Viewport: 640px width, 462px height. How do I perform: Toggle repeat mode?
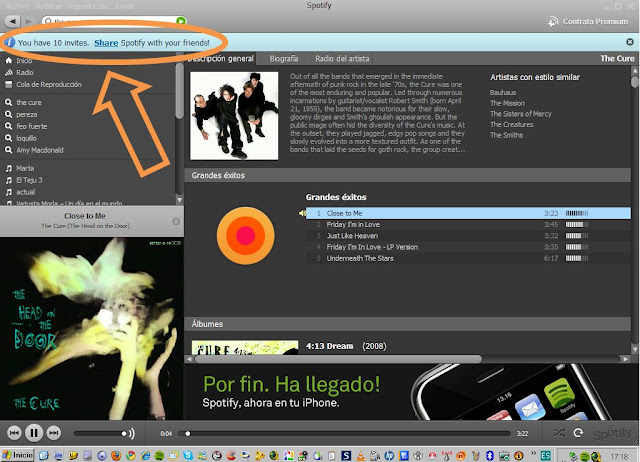[x=578, y=433]
